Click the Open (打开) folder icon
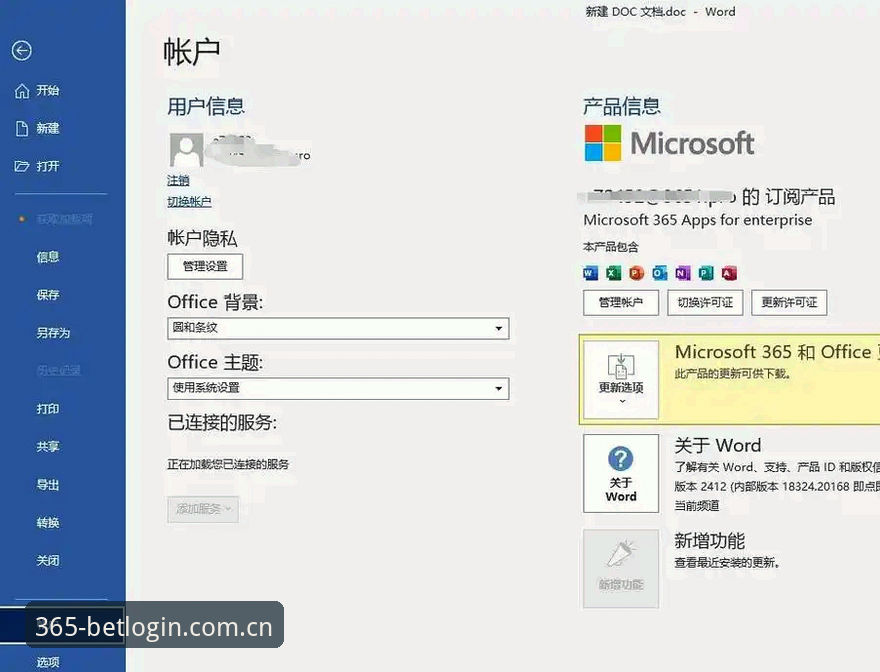 [x=22, y=166]
